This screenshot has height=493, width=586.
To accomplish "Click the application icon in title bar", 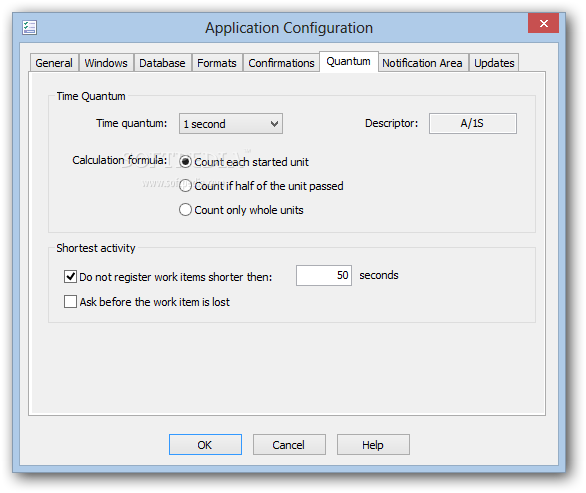I will (29, 27).
